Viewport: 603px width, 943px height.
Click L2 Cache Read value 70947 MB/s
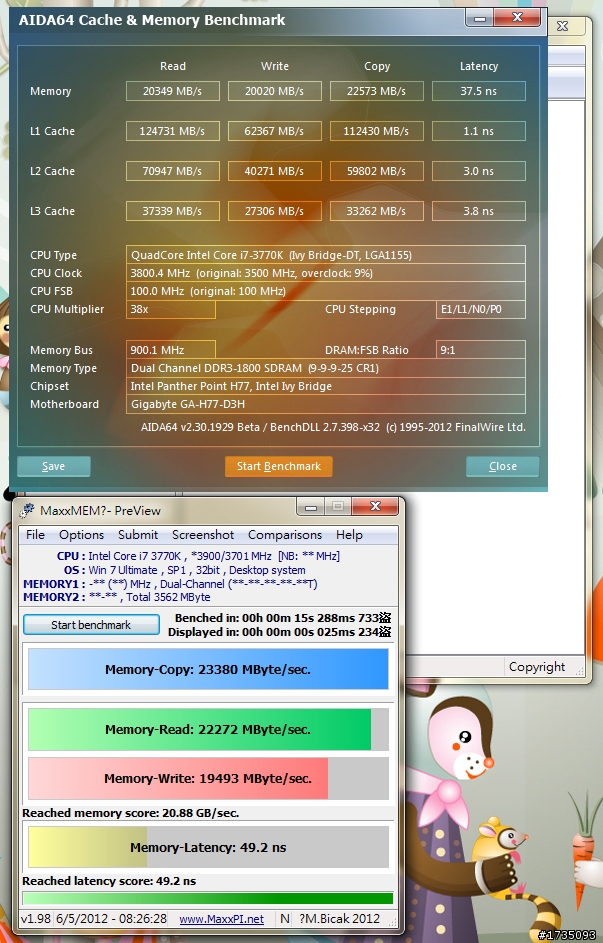tap(173, 171)
